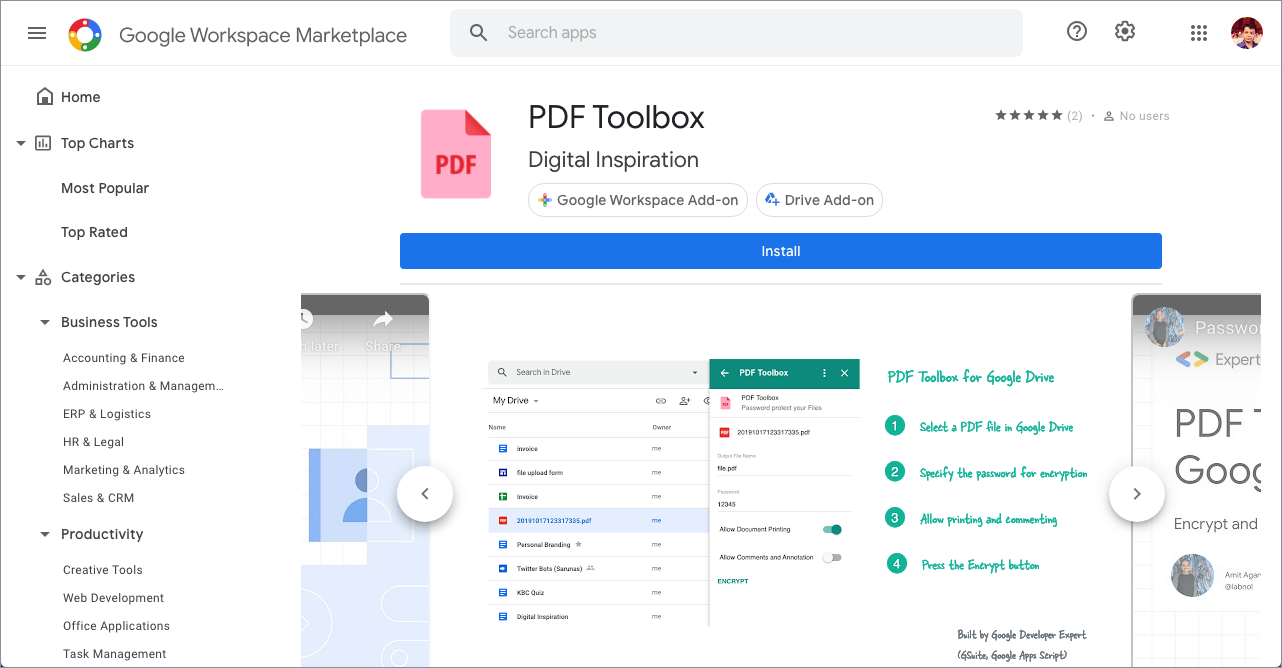This screenshot has height=668, width=1282.
Task: Install the PDF Toolbox app
Action: point(781,251)
